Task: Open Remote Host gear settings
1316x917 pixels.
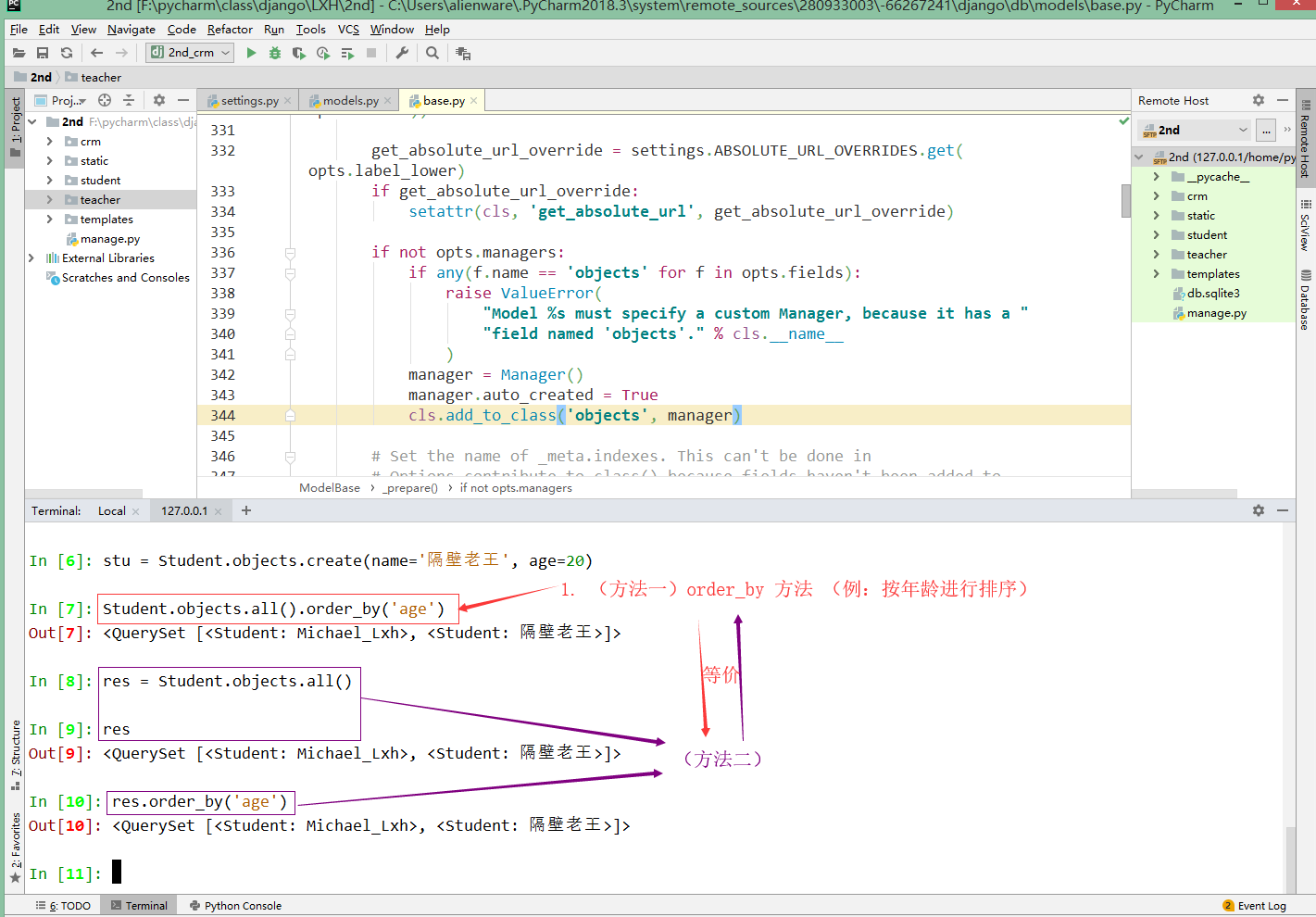Action: pyautogui.click(x=1259, y=100)
